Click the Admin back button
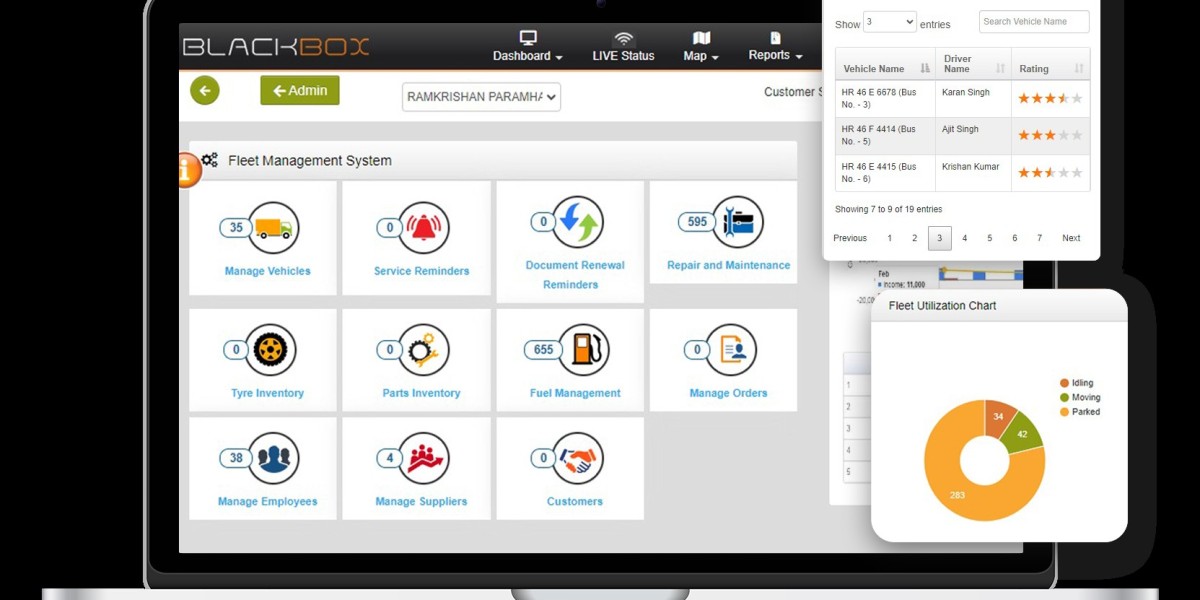1200x600 pixels. (299, 89)
